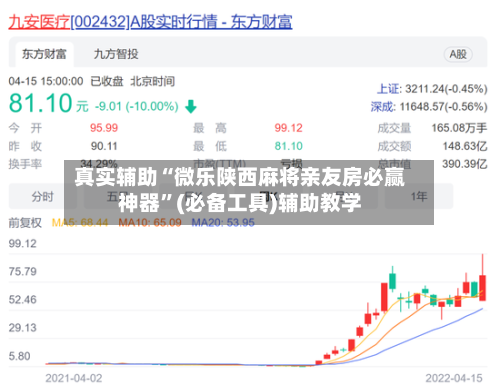This screenshot has width=500, height=385.
Task: Click the 99.12 highest price value
Action: pos(288,128)
